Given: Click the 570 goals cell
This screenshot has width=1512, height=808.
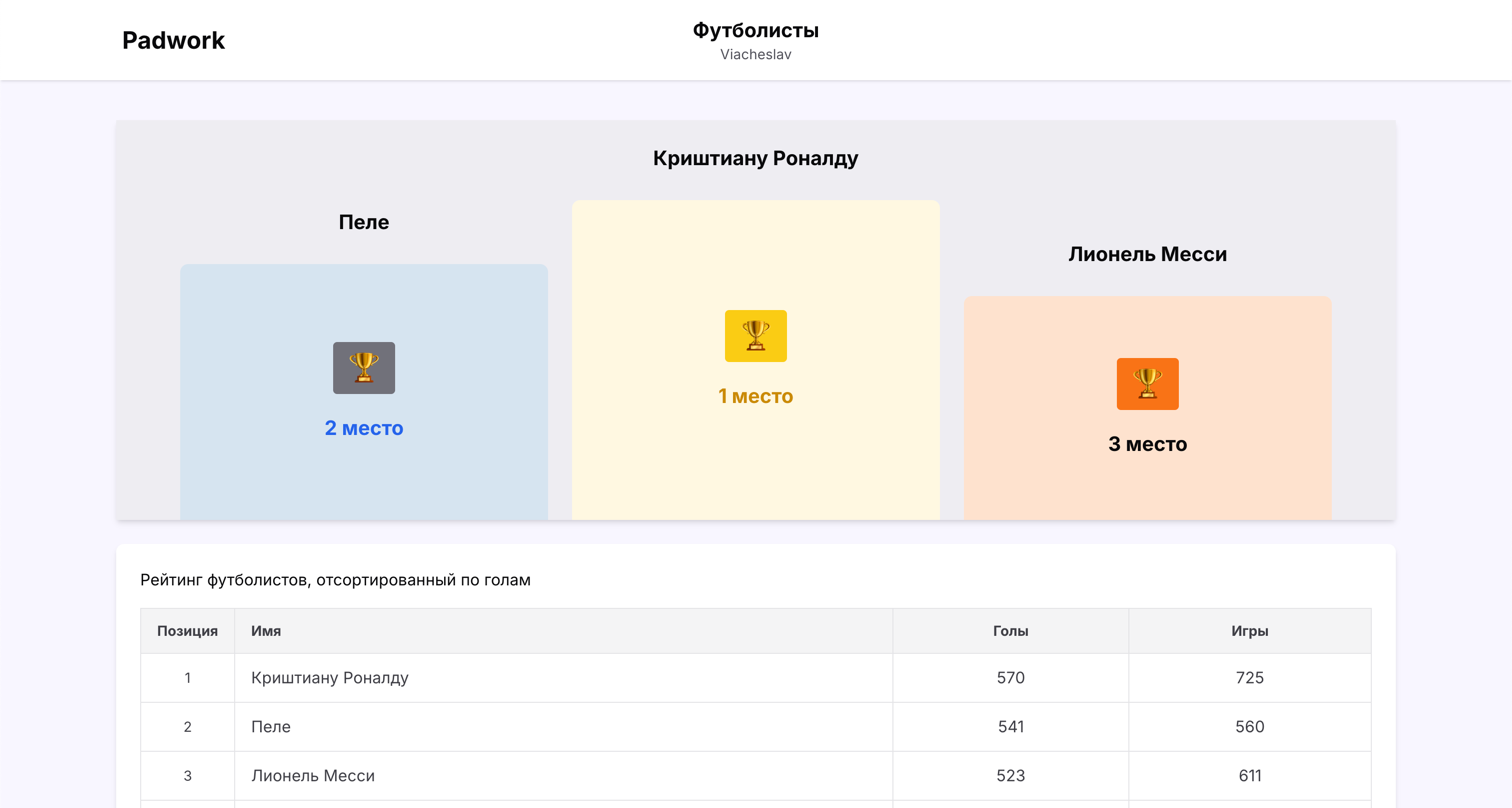Looking at the screenshot, I should [1010, 678].
